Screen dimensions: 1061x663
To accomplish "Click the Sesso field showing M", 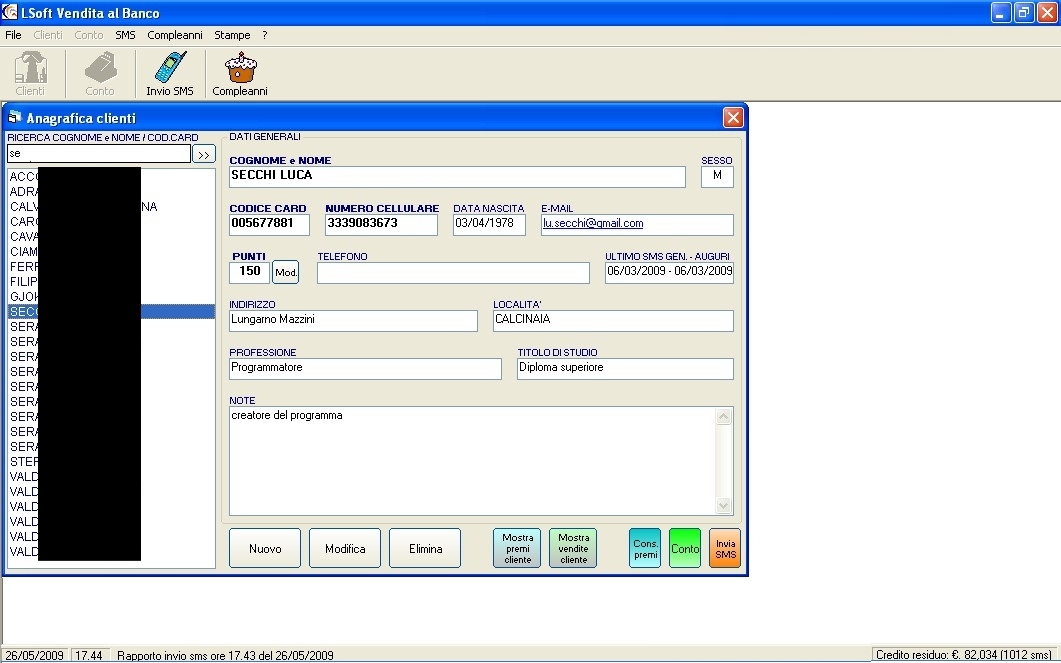I will tap(717, 177).
